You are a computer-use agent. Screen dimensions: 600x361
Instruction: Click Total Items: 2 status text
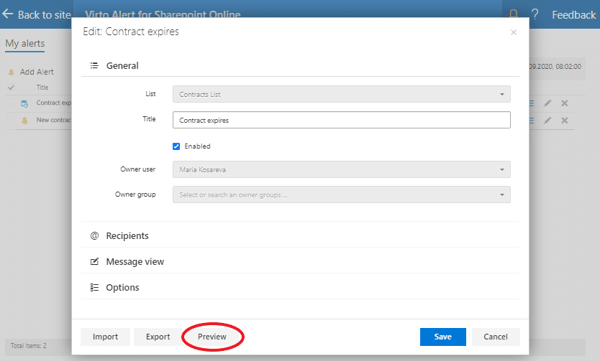click(28, 346)
